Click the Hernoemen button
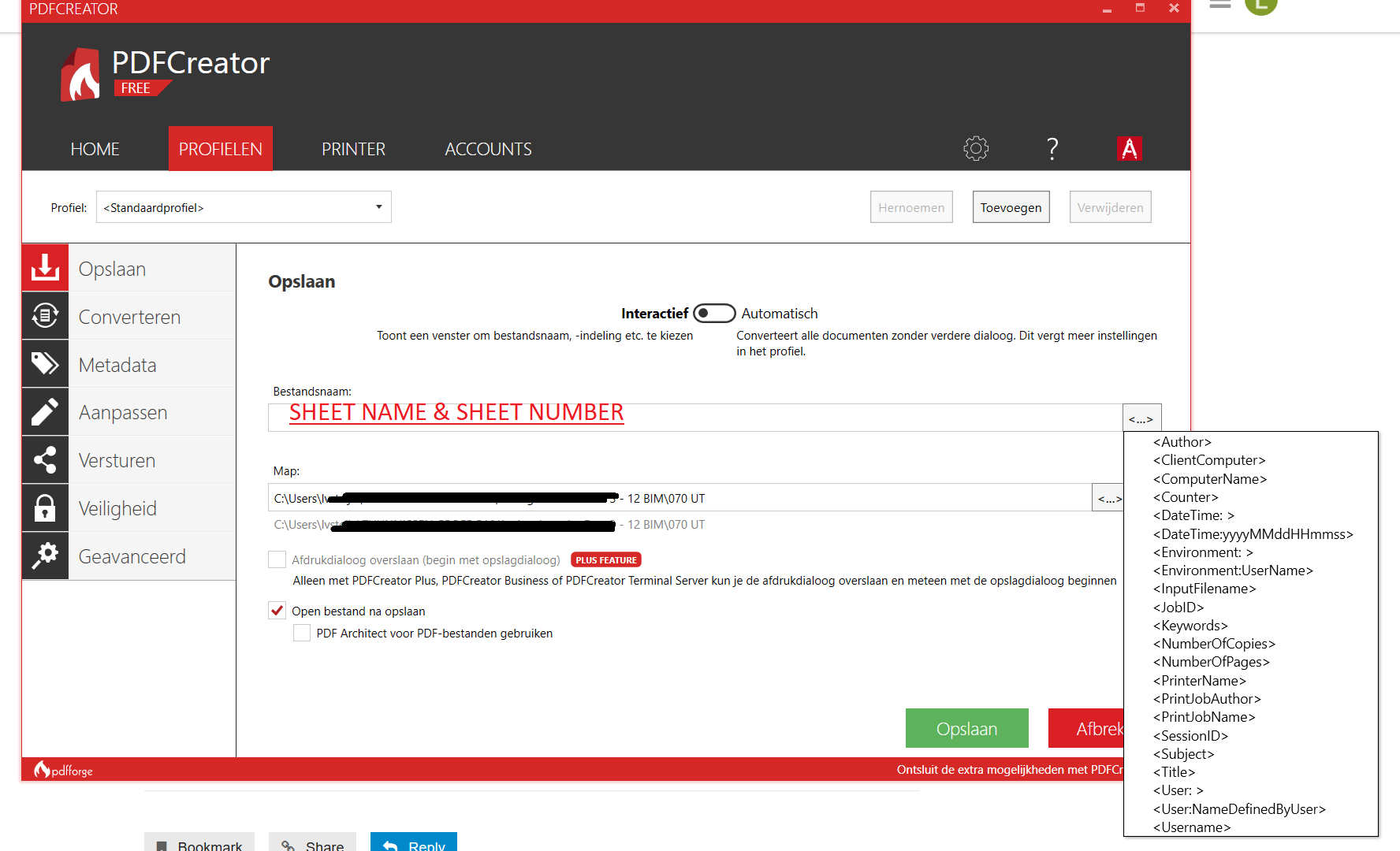The width and height of the screenshot is (1400, 851). click(911, 207)
